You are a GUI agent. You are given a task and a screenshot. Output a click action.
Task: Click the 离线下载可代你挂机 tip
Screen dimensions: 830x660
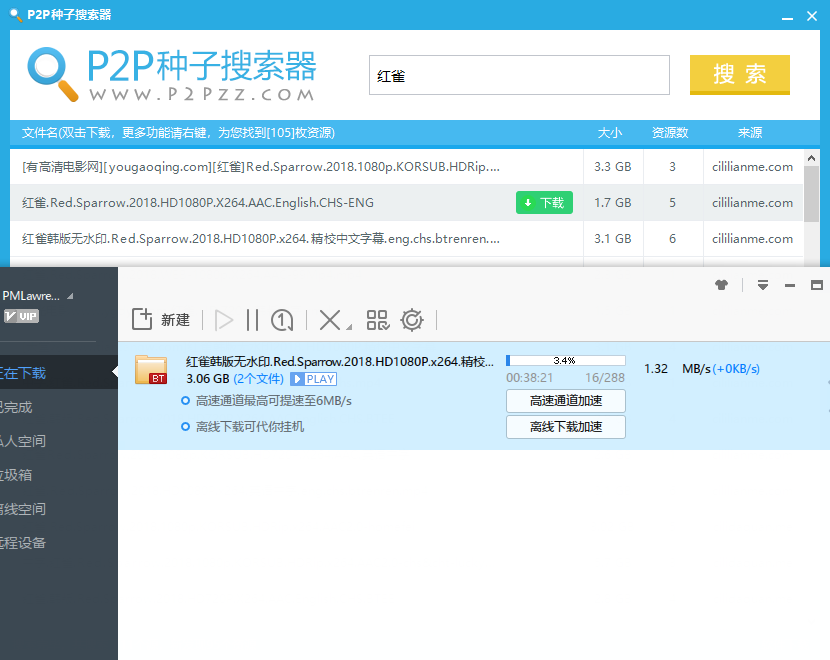click(250, 427)
